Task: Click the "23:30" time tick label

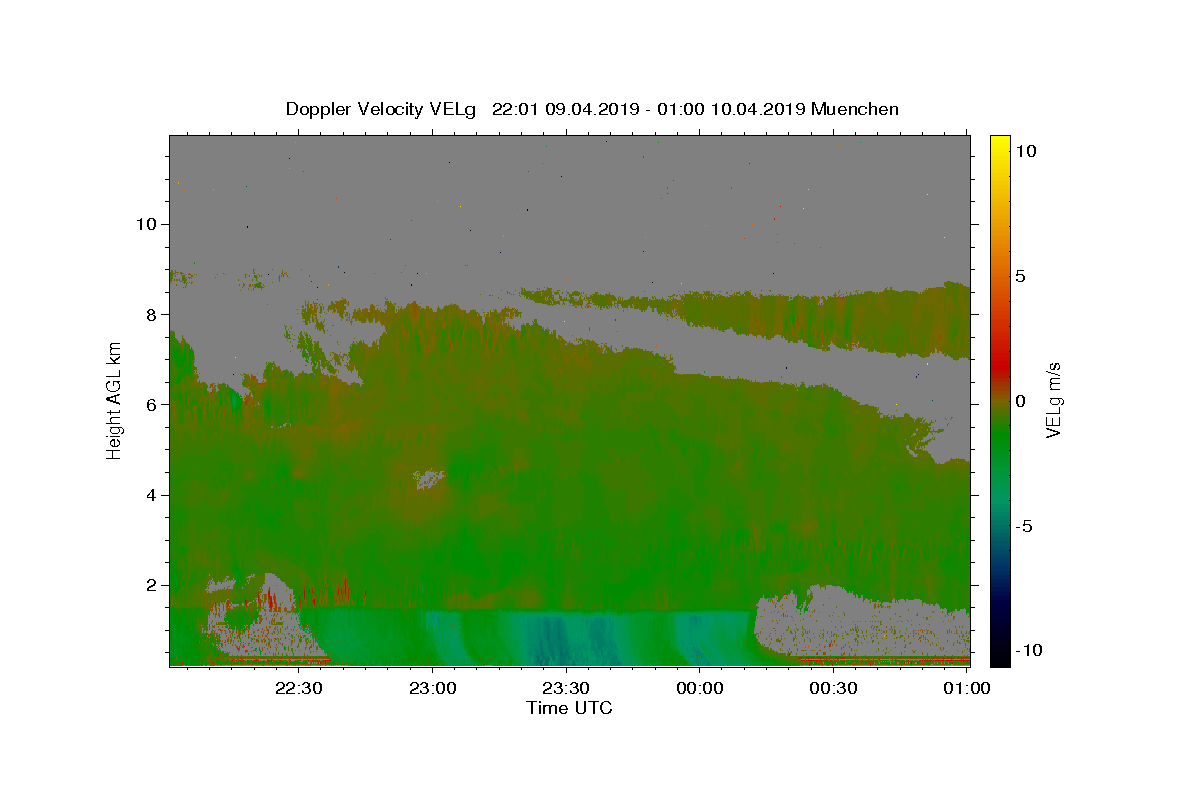Action: [x=566, y=688]
